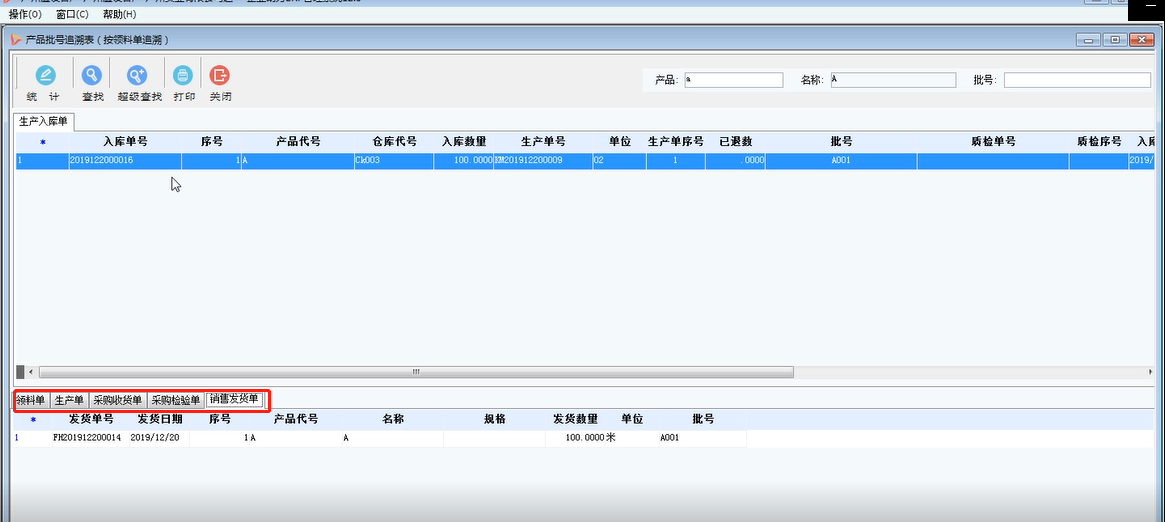Viewport: 1165px width, 522px height.
Task: Click the 查找 (Find) magnifier icon
Action: coord(92,76)
